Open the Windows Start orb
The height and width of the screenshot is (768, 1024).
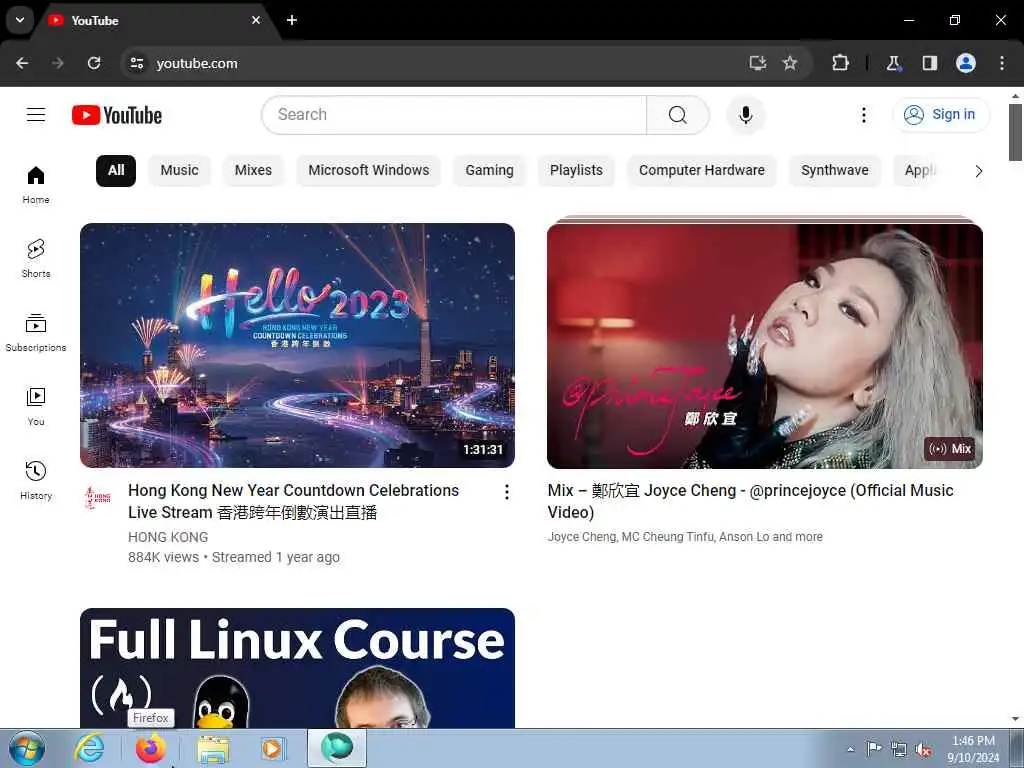coord(27,748)
